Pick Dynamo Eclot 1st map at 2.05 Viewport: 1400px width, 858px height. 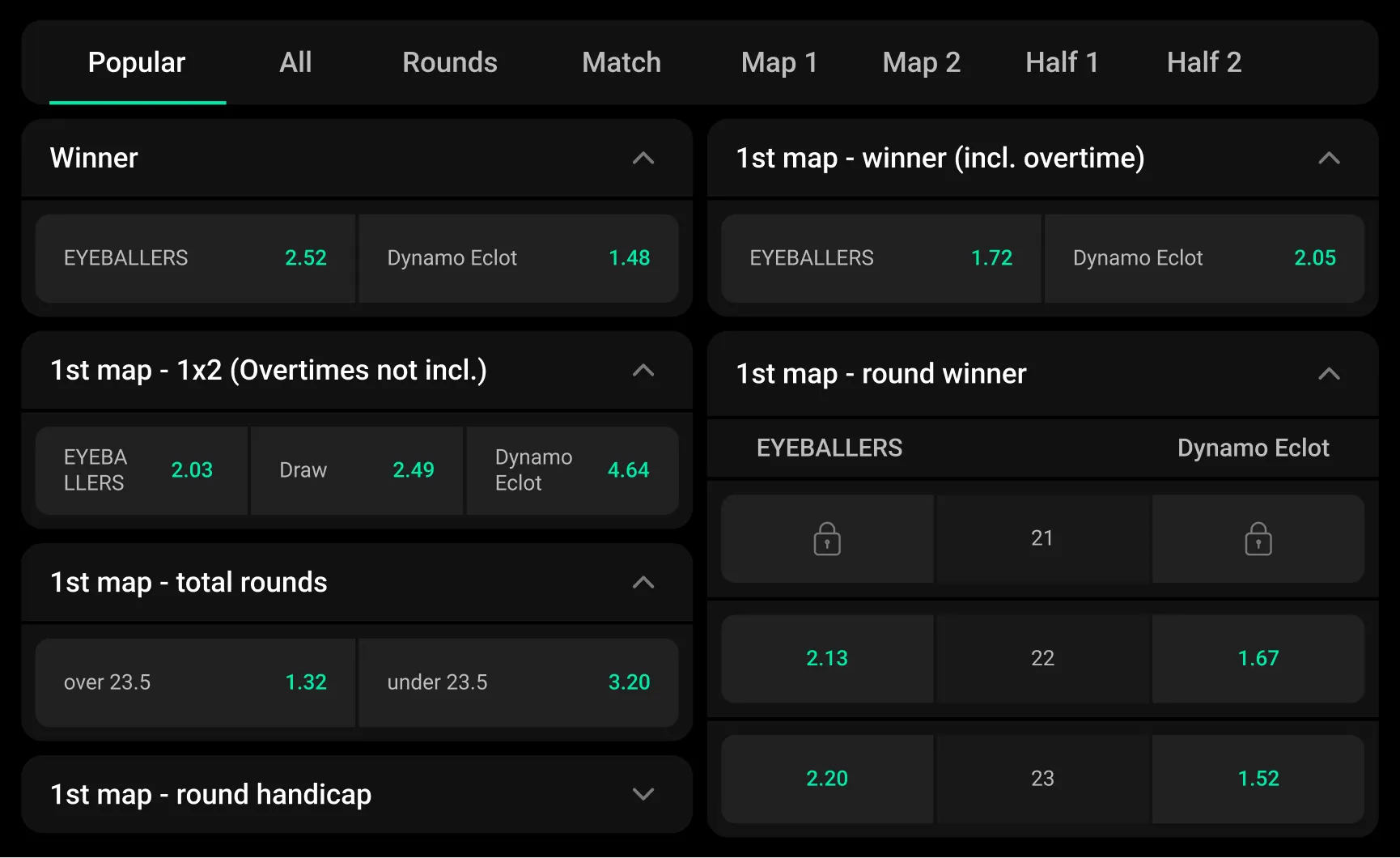[x=1204, y=258]
